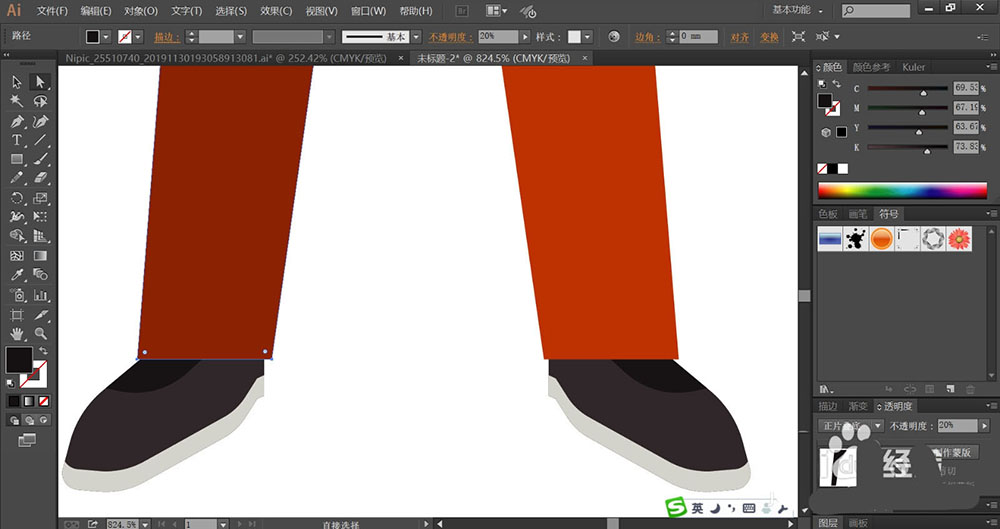Click the 变换 transform link
This screenshot has width=1000, height=529.
pos(768,37)
